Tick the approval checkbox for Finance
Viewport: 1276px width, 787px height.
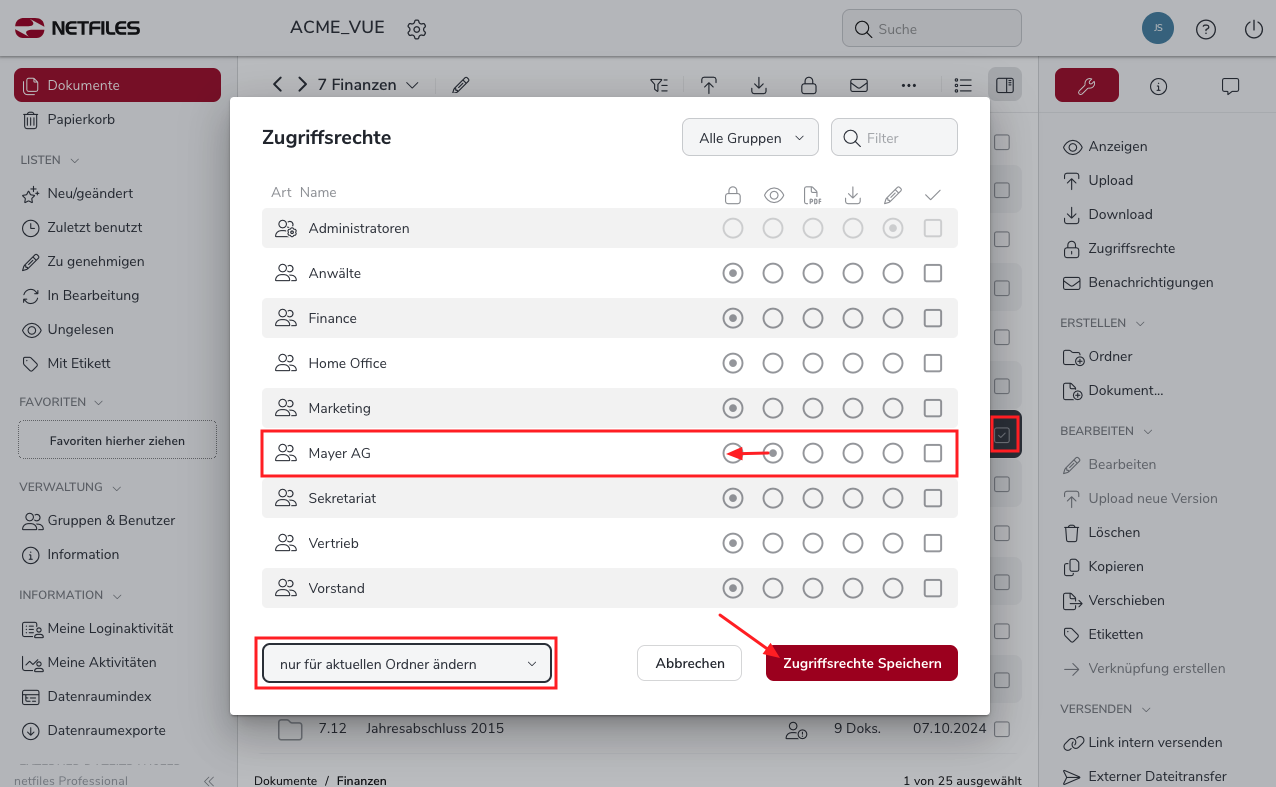933,318
